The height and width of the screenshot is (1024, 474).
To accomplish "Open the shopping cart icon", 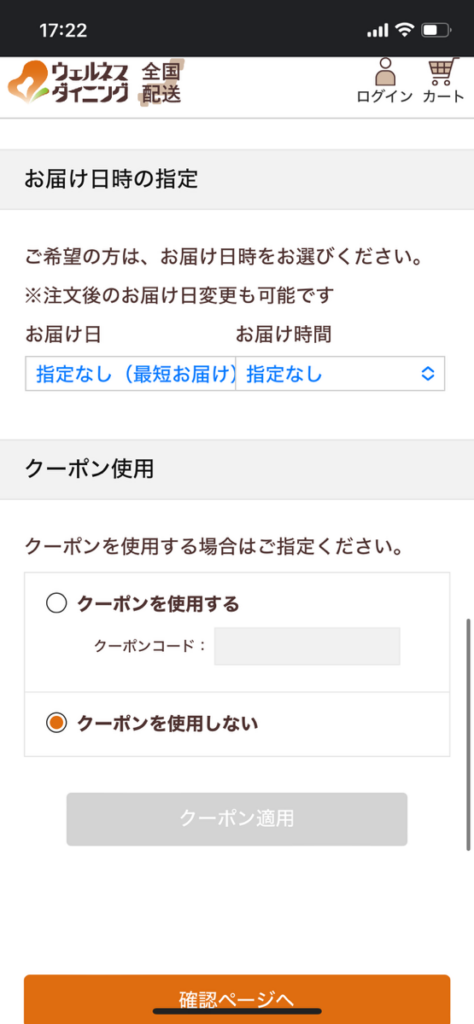I will click(x=443, y=72).
